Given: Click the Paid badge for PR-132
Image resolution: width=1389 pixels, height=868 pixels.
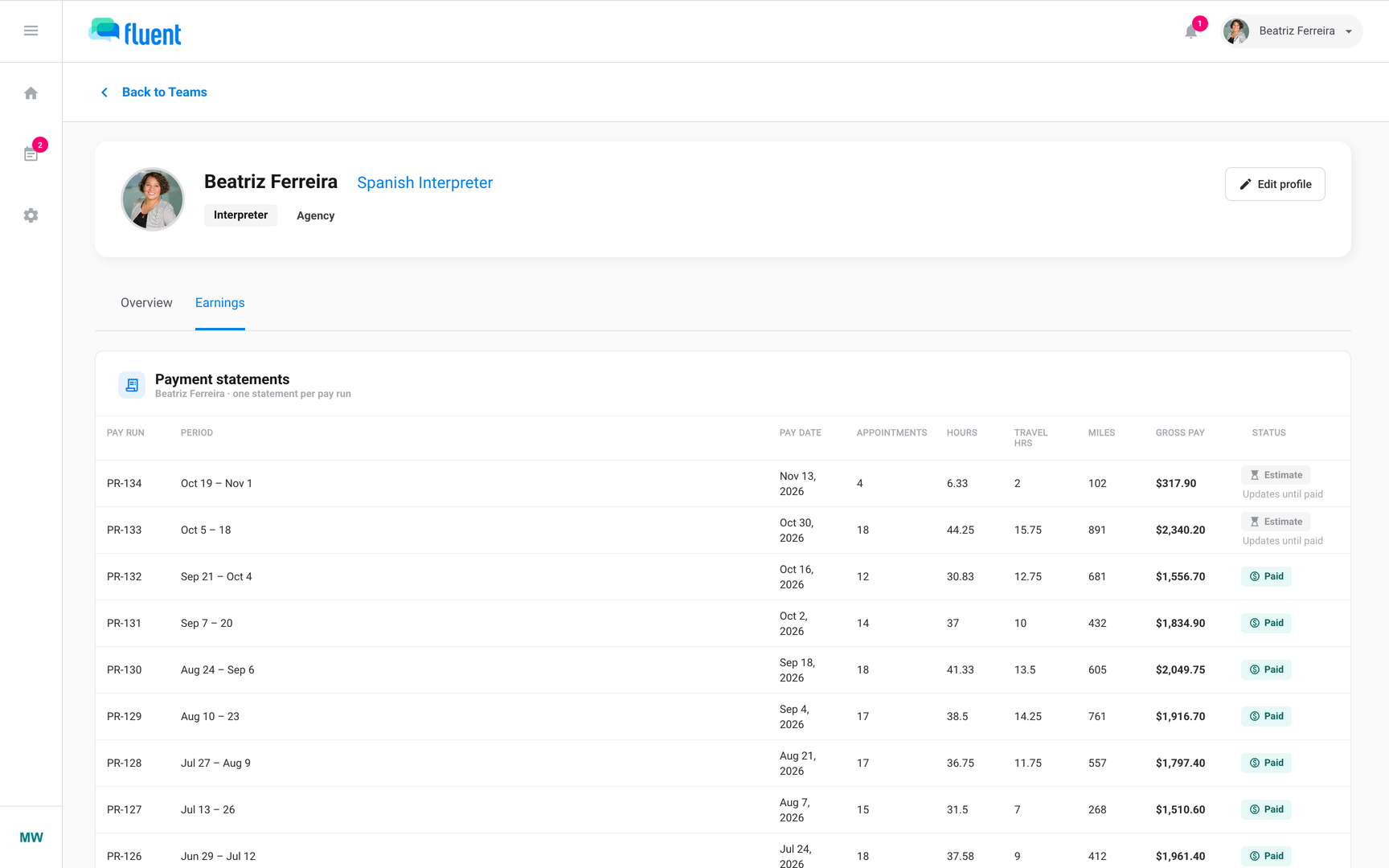Looking at the screenshot, I should click(x=1266, y=576).
